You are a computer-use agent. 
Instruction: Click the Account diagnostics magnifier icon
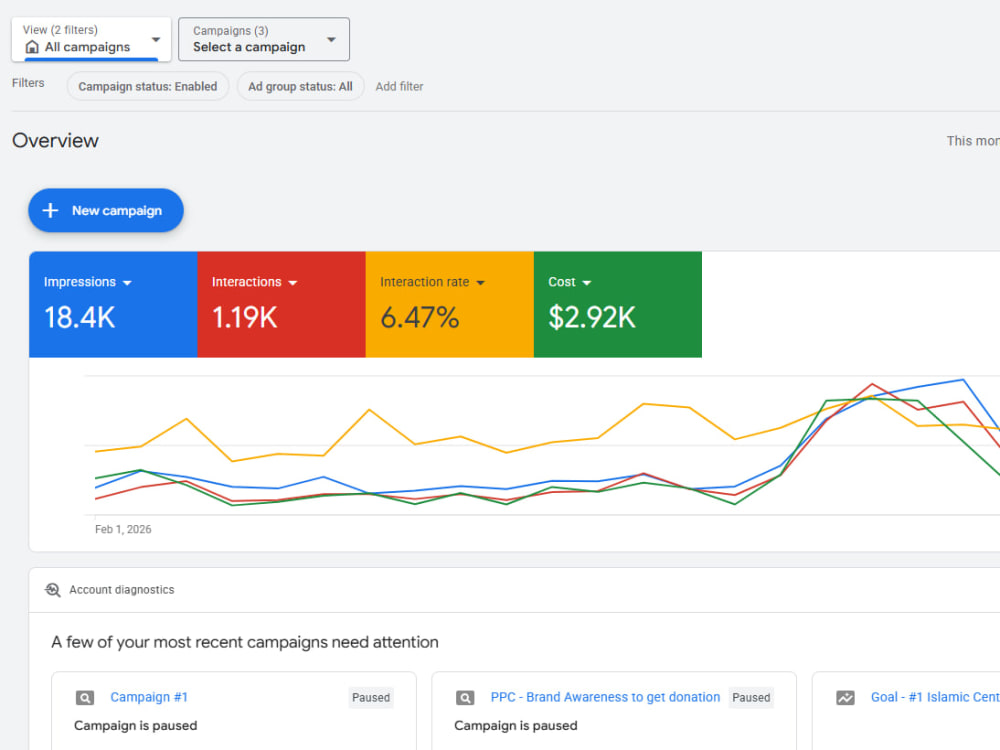[53, 590]
